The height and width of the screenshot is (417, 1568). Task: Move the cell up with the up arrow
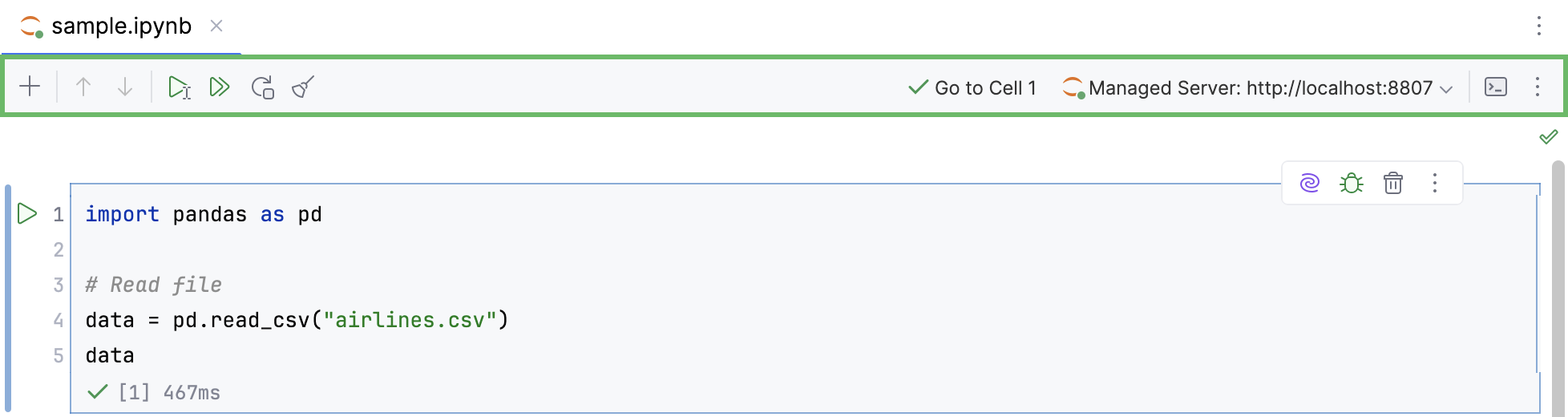[x=83, y=87]
